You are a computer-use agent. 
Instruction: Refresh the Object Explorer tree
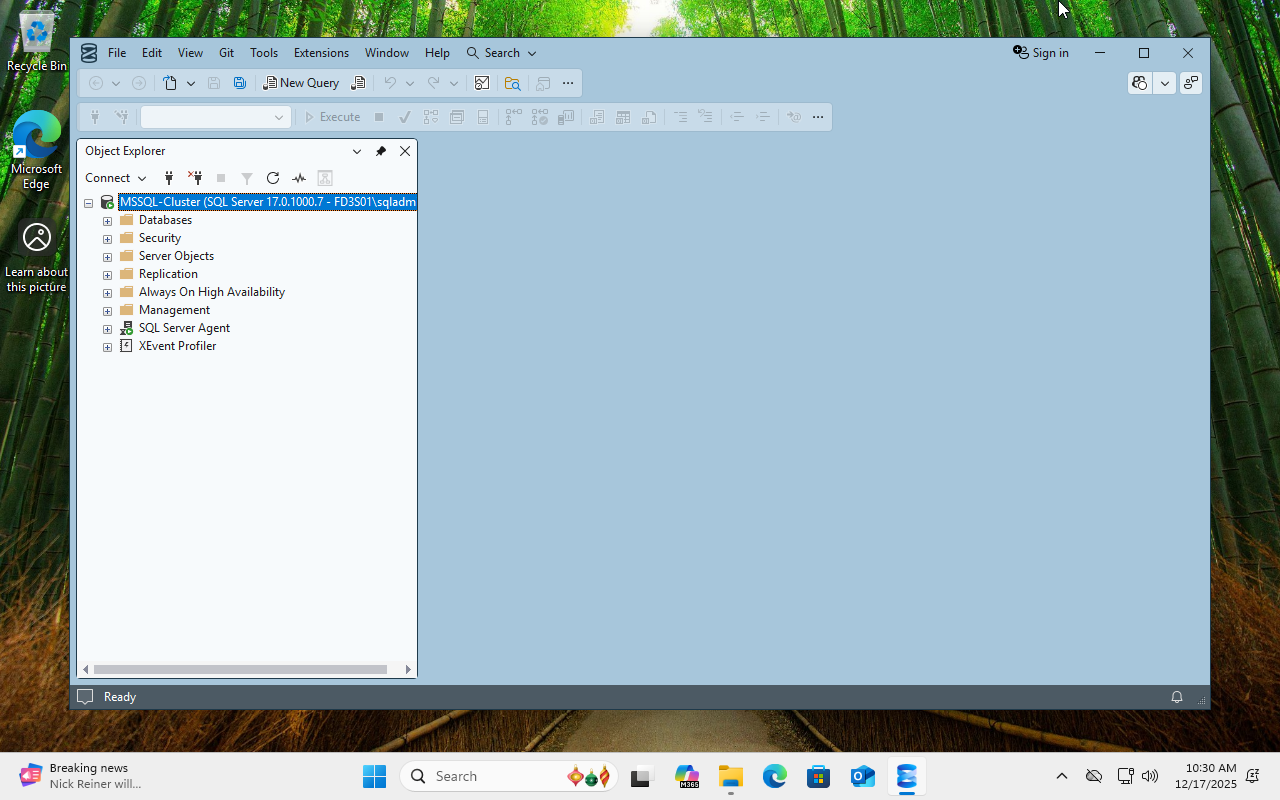tap(273, 178)
